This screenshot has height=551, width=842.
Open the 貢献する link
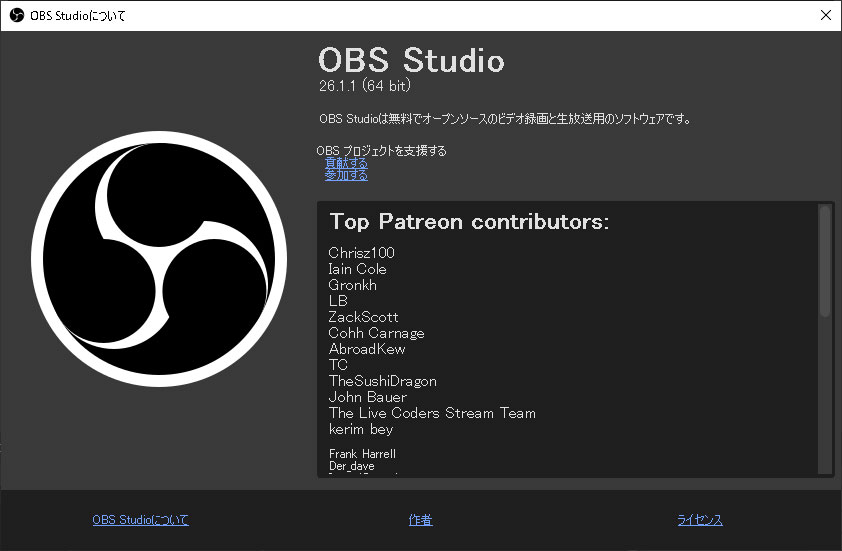(346, 162)
